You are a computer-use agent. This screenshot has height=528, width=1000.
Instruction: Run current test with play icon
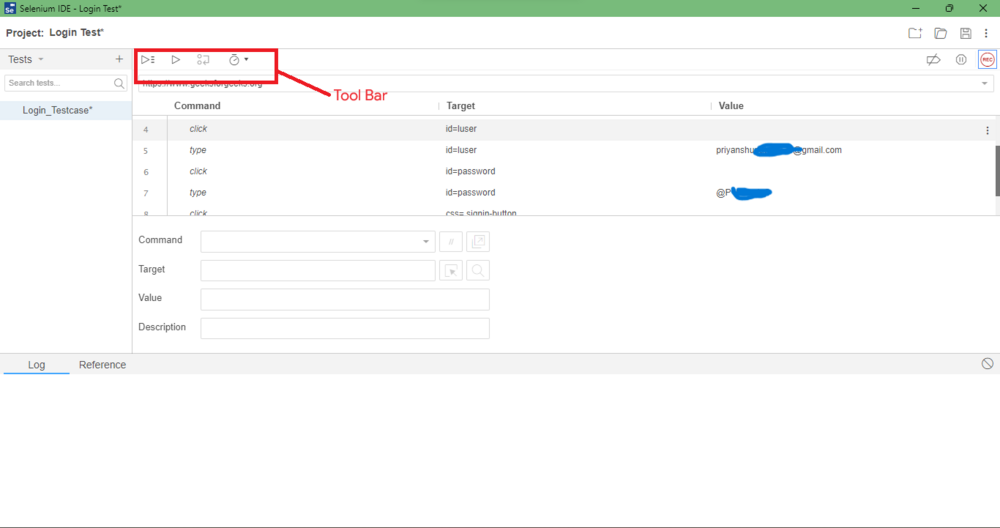click(175, 59)
